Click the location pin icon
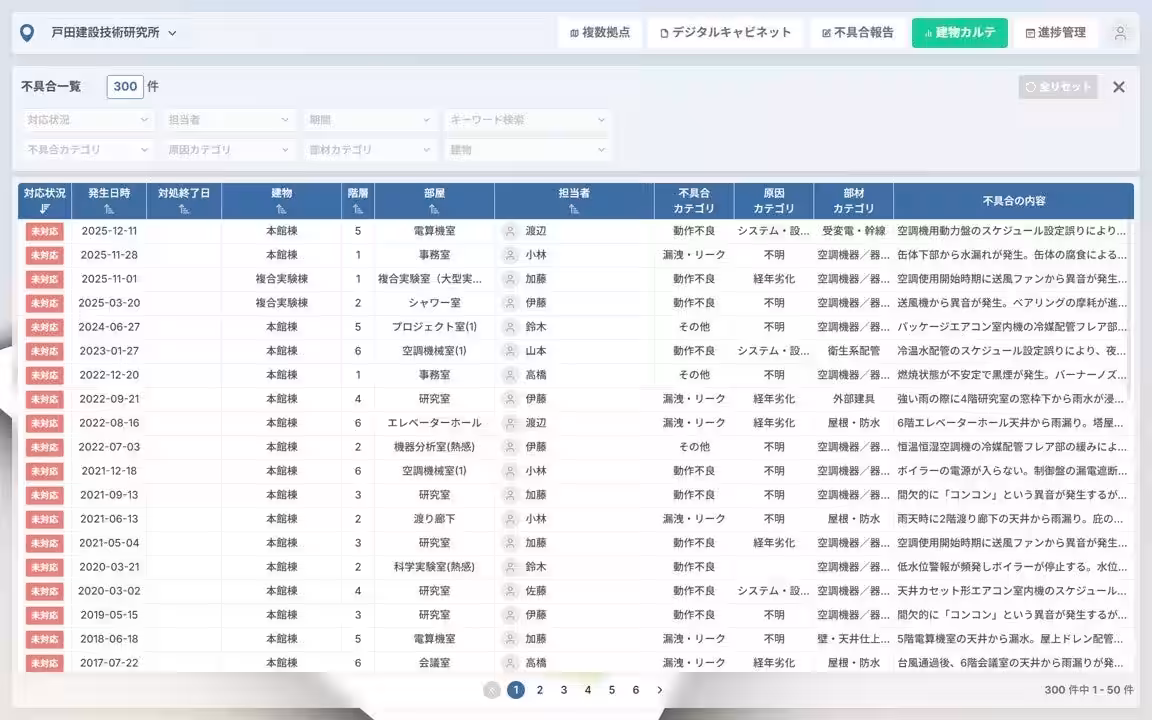The width and height of the screenshot is (1152, 720). point(27,33)
